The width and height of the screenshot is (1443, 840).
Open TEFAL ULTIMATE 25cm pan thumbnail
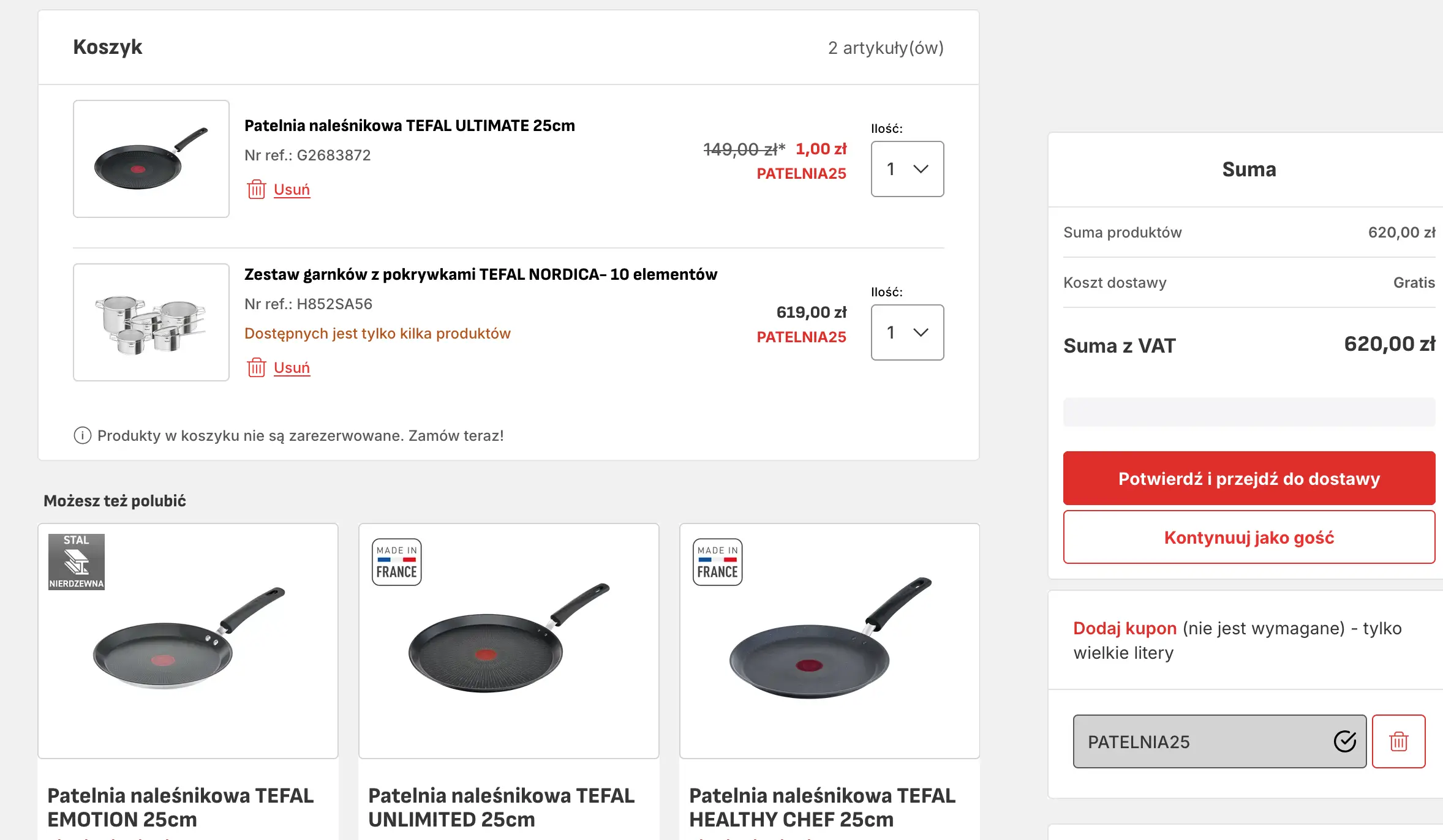tap(151, 159)
